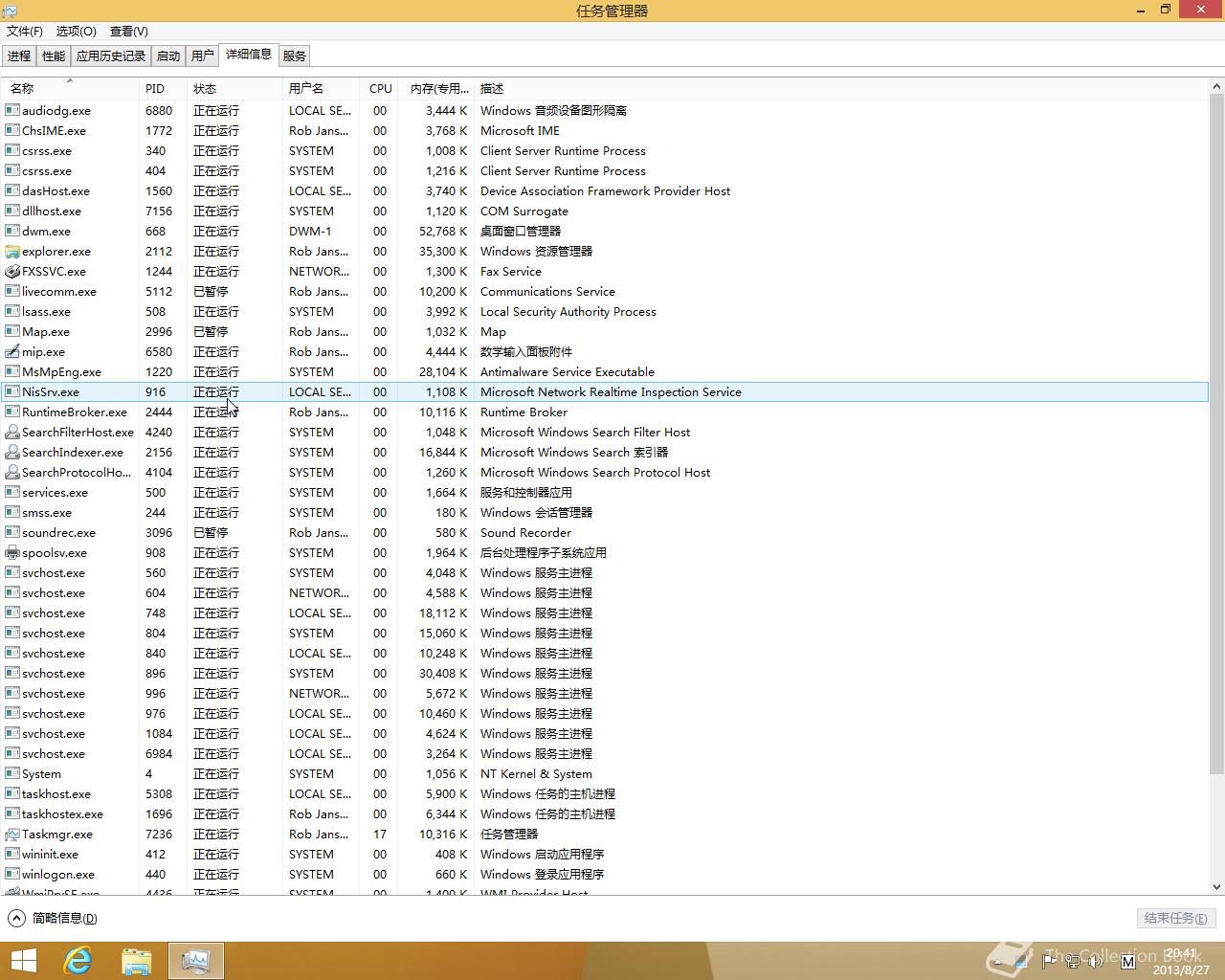
Task: Sort by the 内存 column header
Action: (435, 88)
